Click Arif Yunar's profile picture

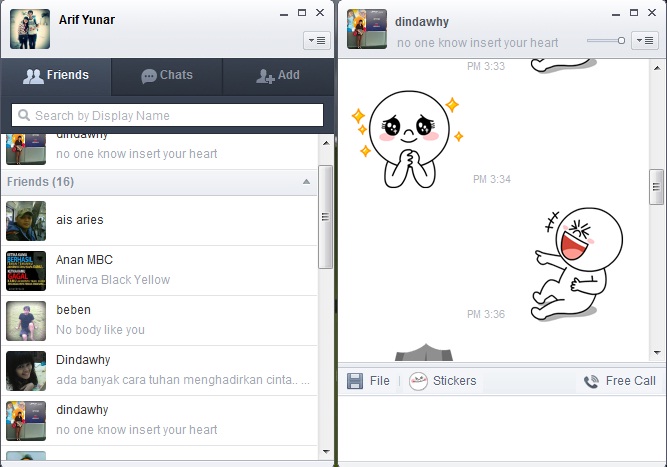[30, 29]
